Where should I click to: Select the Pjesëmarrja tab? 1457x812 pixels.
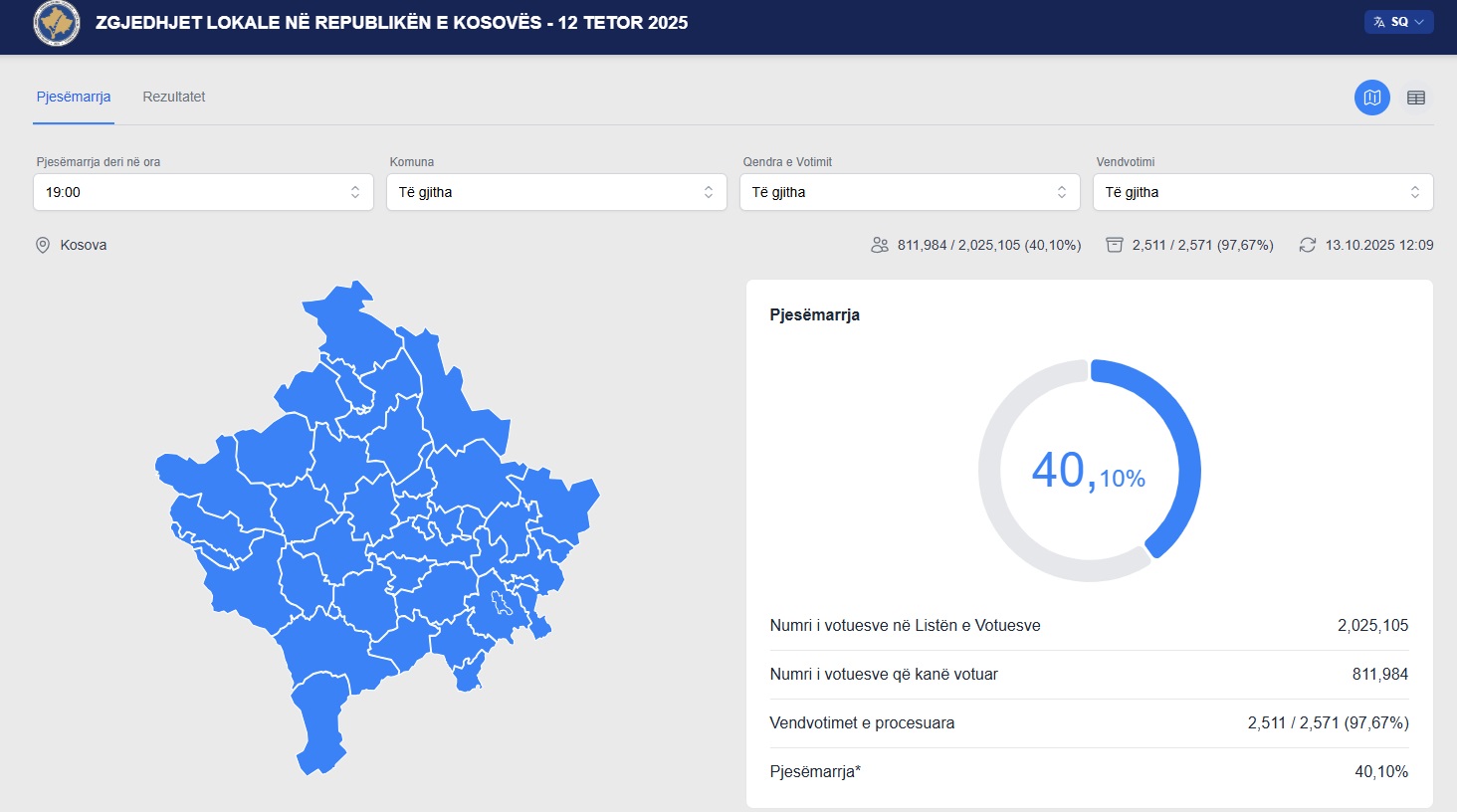[74, 97]
